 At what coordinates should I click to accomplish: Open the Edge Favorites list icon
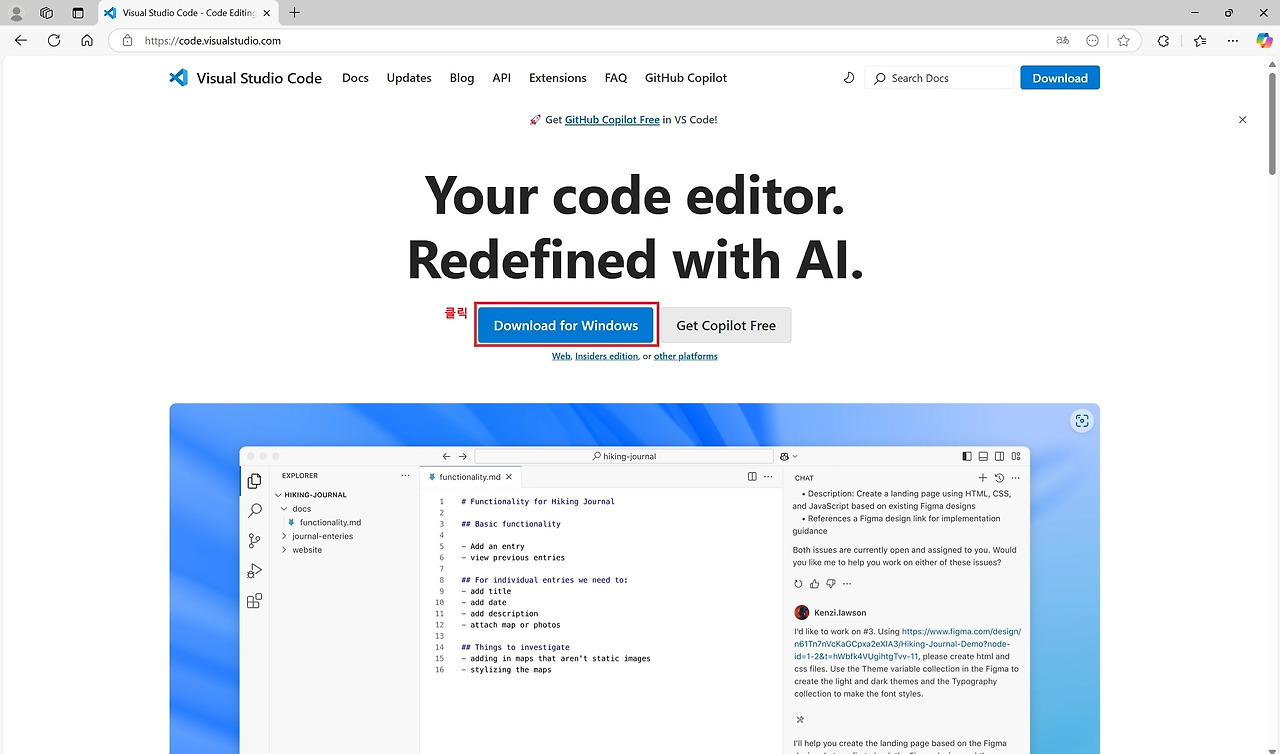pos(1200,41)
